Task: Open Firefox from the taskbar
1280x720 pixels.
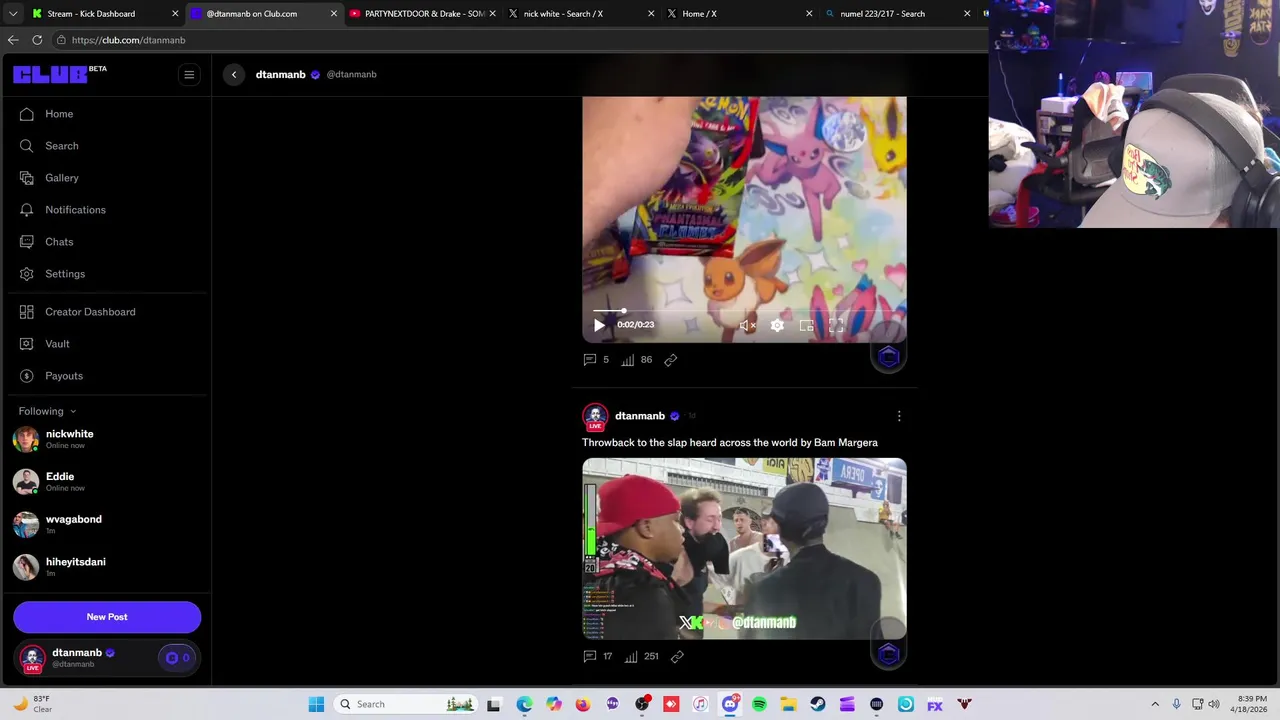Action: click(x=583, y=704)
